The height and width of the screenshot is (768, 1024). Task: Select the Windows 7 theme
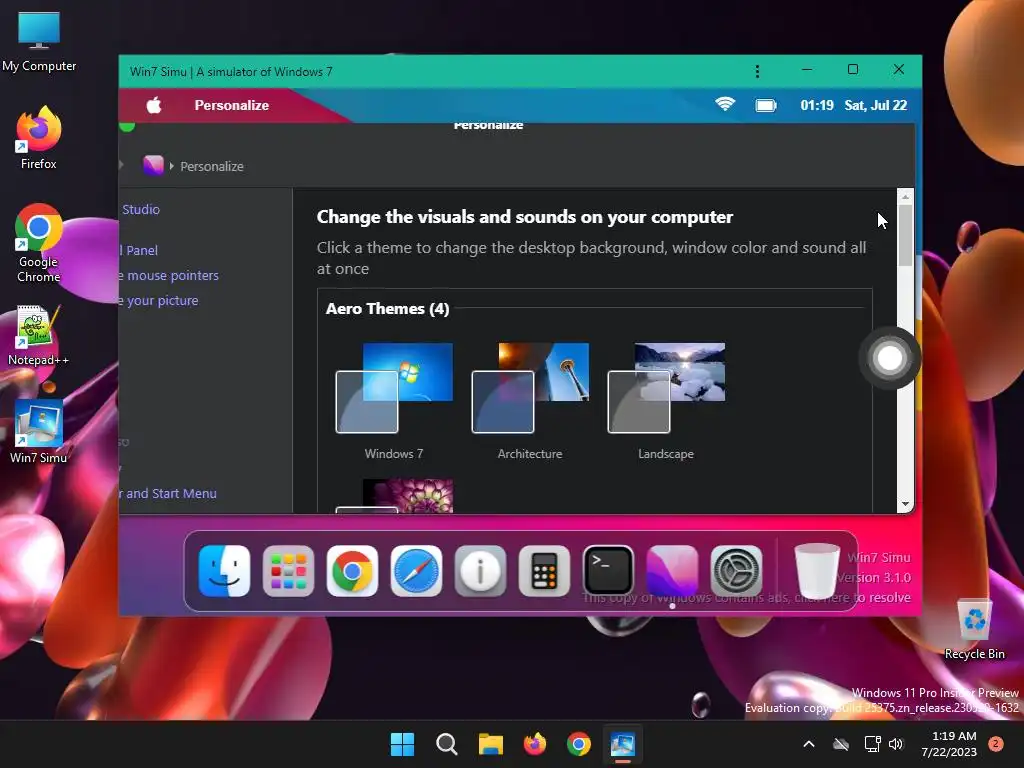coord(394,401)
